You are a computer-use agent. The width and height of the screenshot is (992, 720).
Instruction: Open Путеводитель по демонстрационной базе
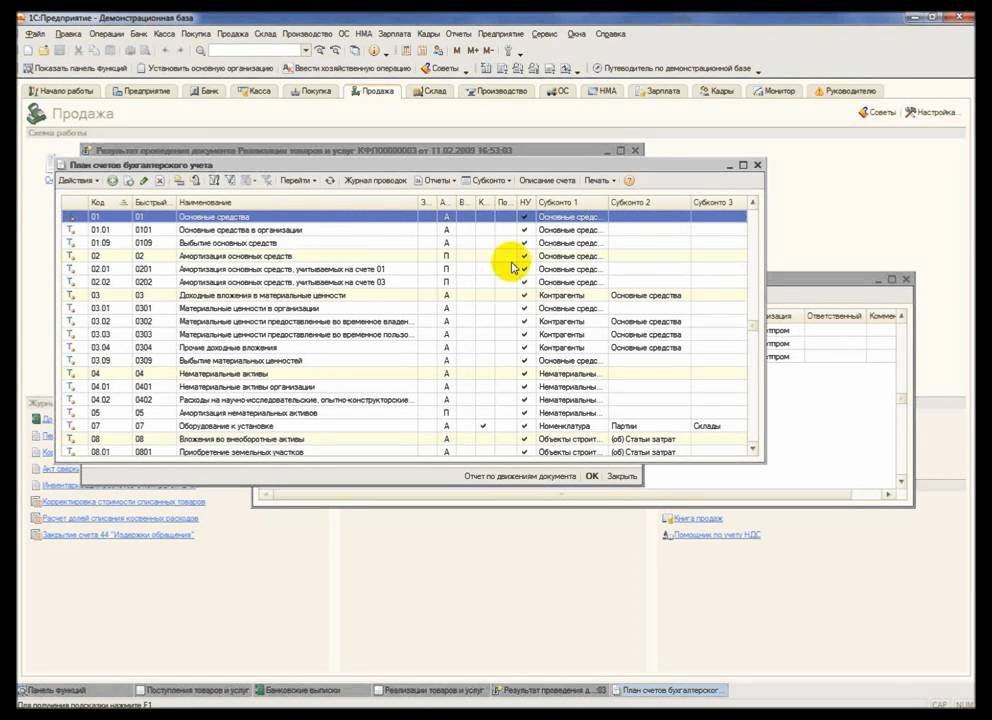click(x=672, y=68)
